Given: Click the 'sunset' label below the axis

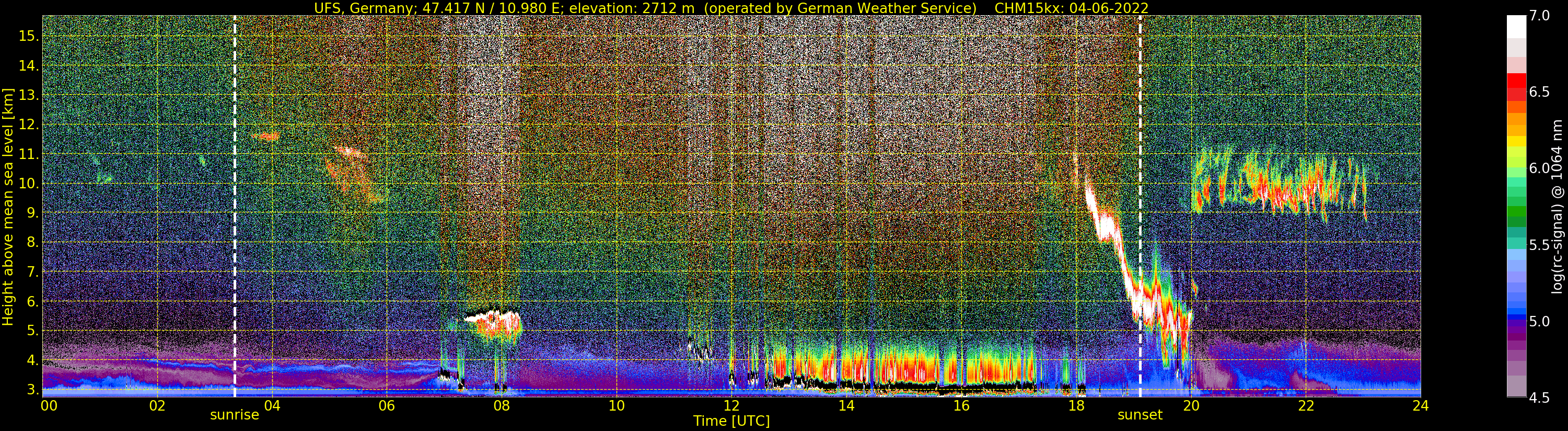Looking at the screenshot, I should pos(1140,415).
